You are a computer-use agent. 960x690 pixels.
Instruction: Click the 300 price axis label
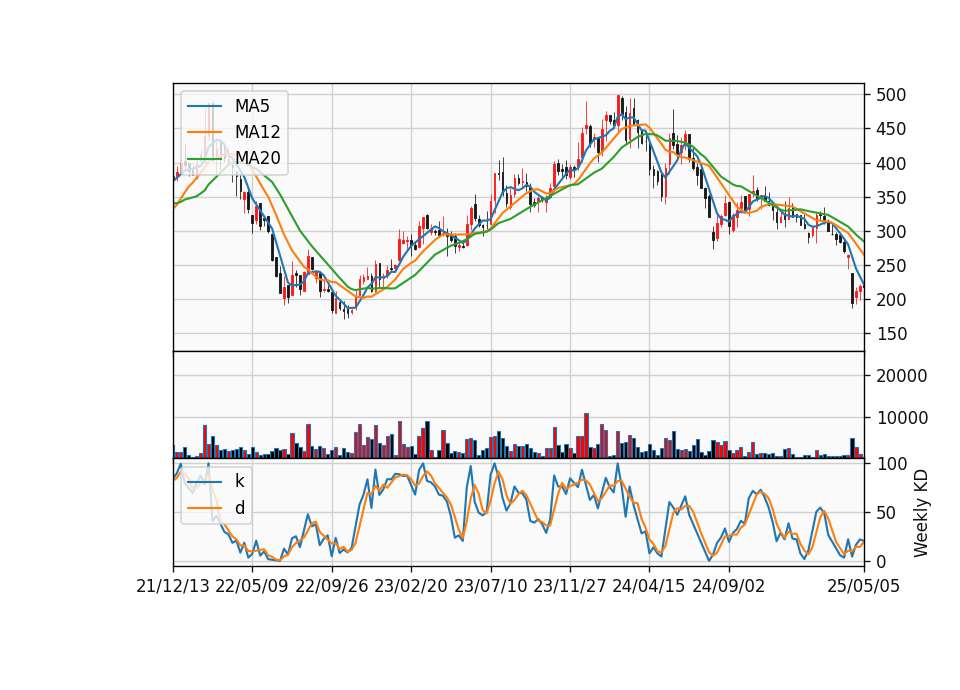click(891, 232)
